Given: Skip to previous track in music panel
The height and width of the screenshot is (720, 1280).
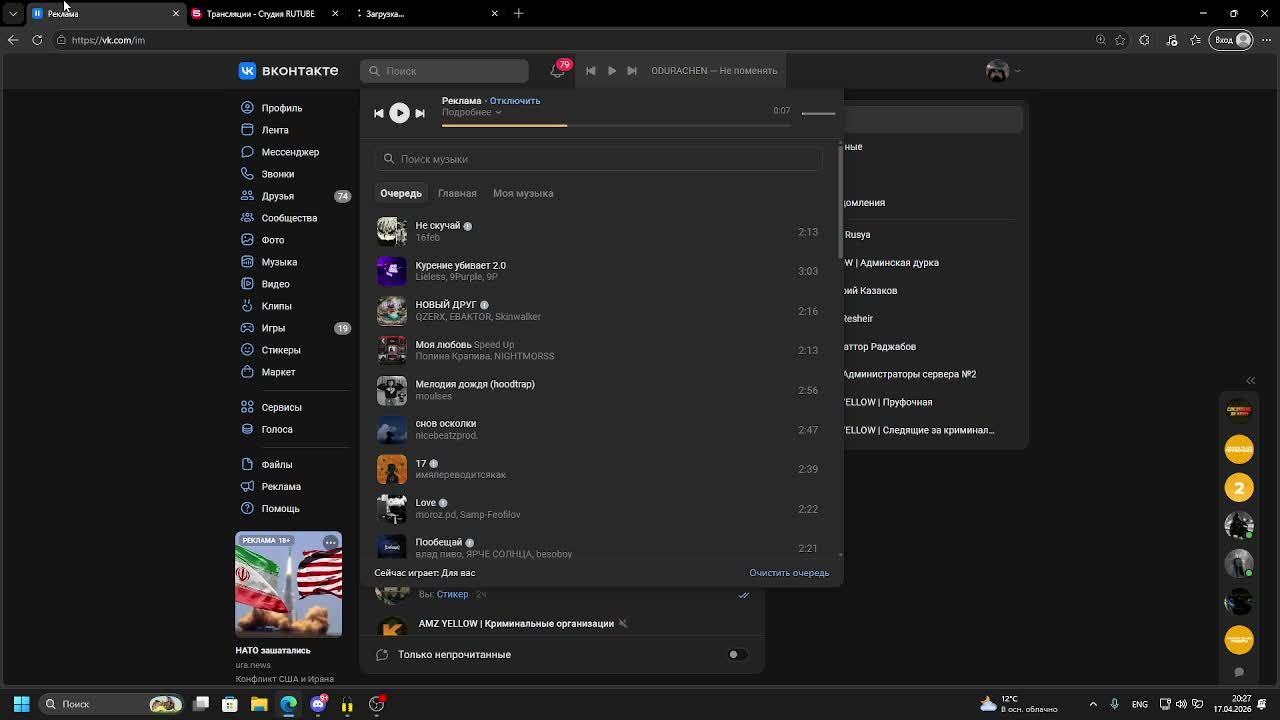Looking at the screenshot, I should [379, 113].
